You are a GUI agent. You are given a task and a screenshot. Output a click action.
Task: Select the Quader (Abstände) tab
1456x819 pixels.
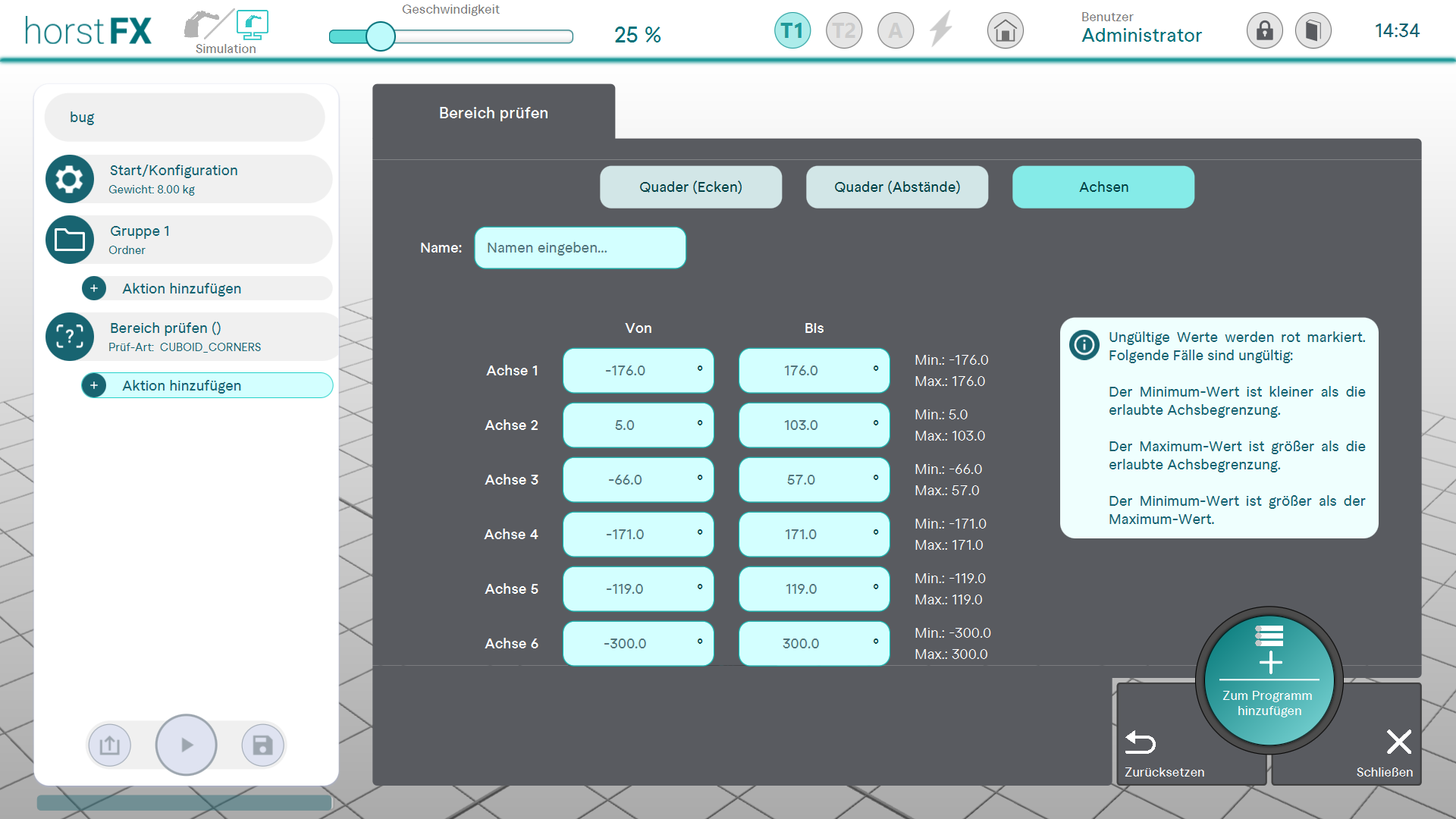coord(896,187)
